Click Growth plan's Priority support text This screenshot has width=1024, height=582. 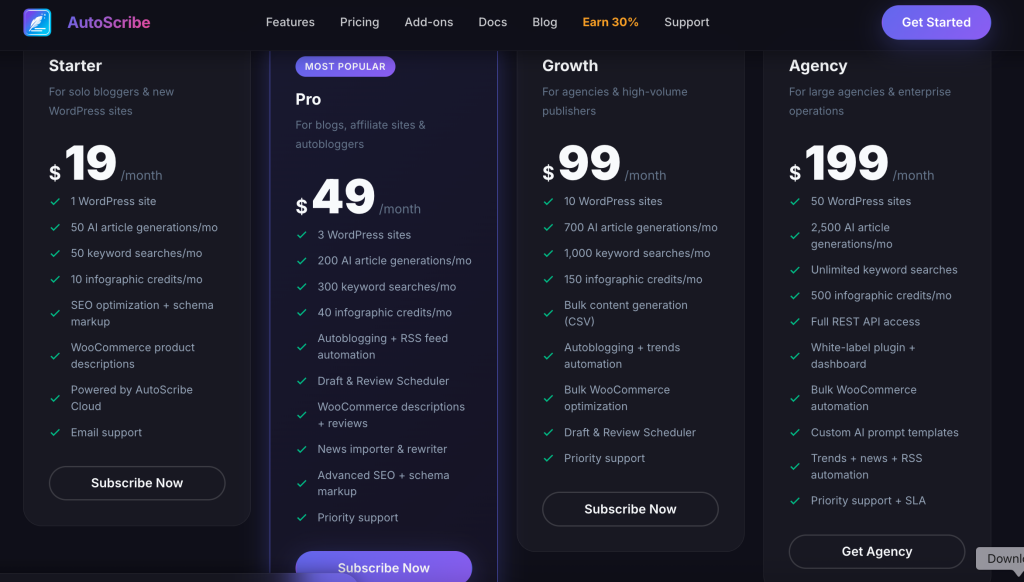604,459
